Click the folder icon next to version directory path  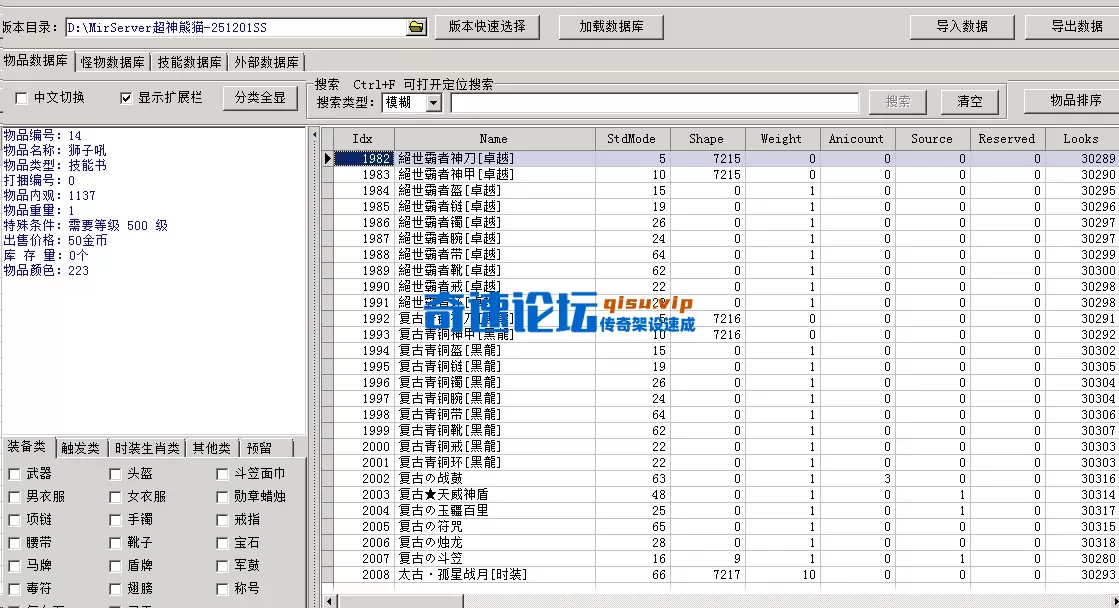pyautogui.click(x=414, y=27)
